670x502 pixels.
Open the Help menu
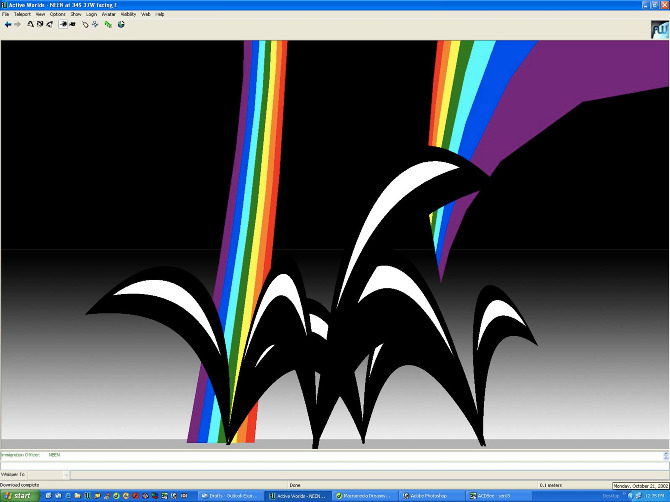tap(160, 15)
